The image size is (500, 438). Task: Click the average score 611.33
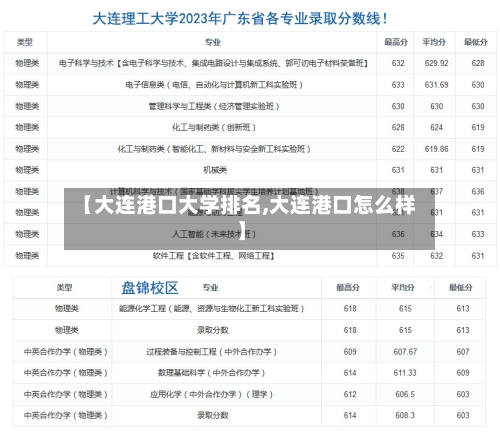click(405, 373)
